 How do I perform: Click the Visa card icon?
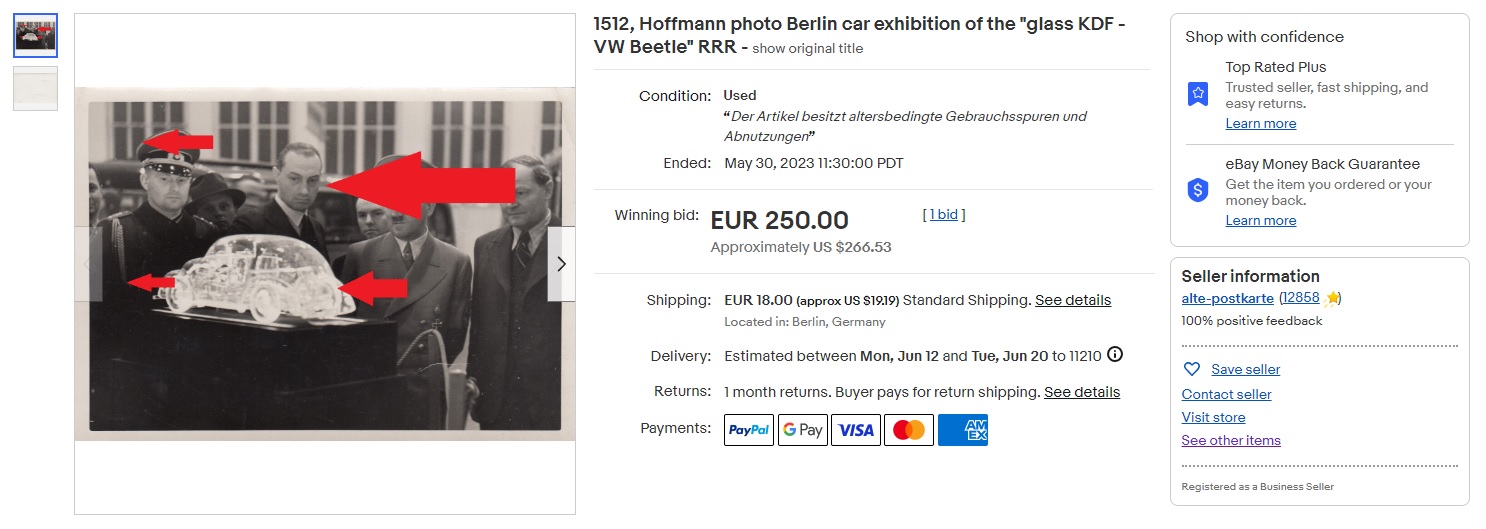click(856, 430)
